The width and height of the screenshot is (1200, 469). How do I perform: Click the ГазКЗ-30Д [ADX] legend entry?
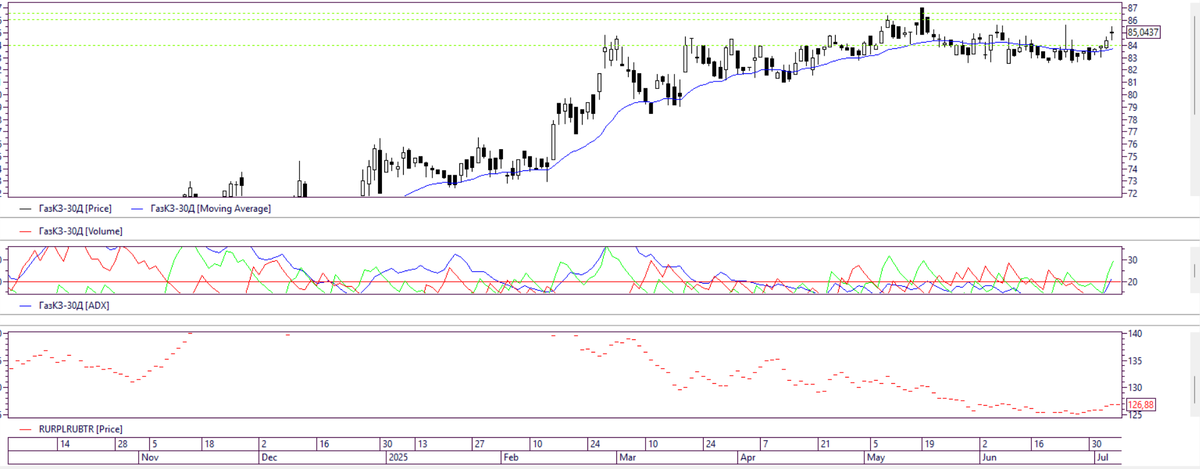pos(63,304)
